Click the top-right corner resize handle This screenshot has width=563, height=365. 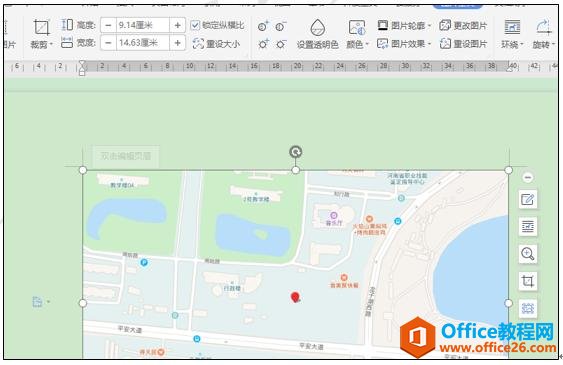point(508,170)
